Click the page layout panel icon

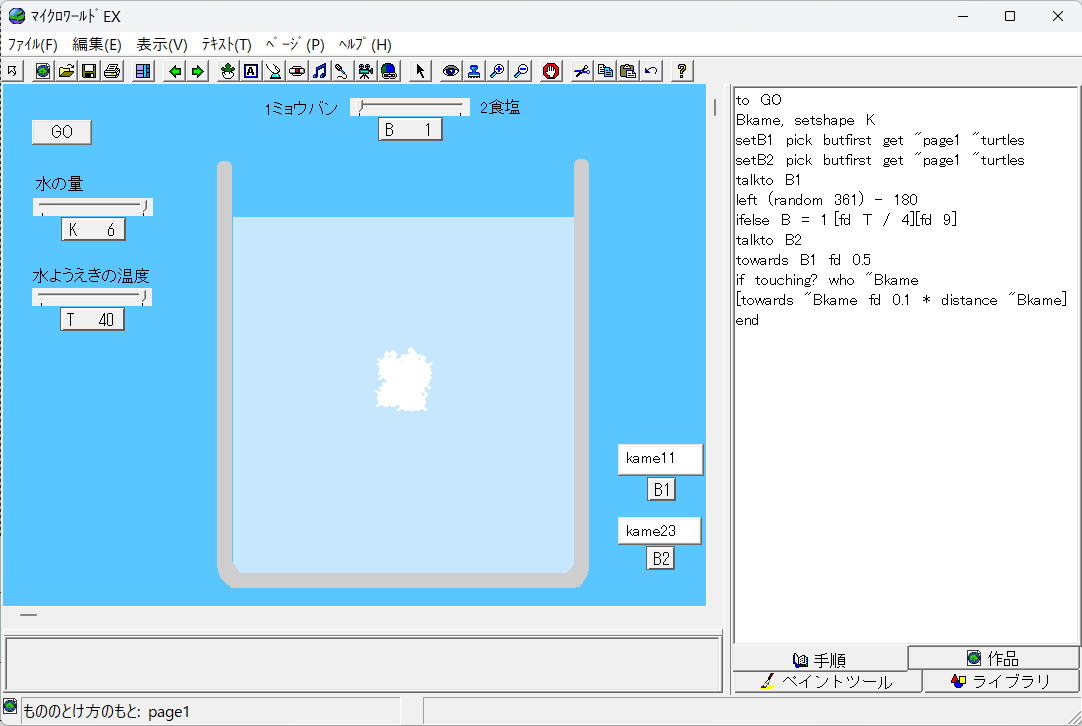pyautogui.click(x=144, y=71)
